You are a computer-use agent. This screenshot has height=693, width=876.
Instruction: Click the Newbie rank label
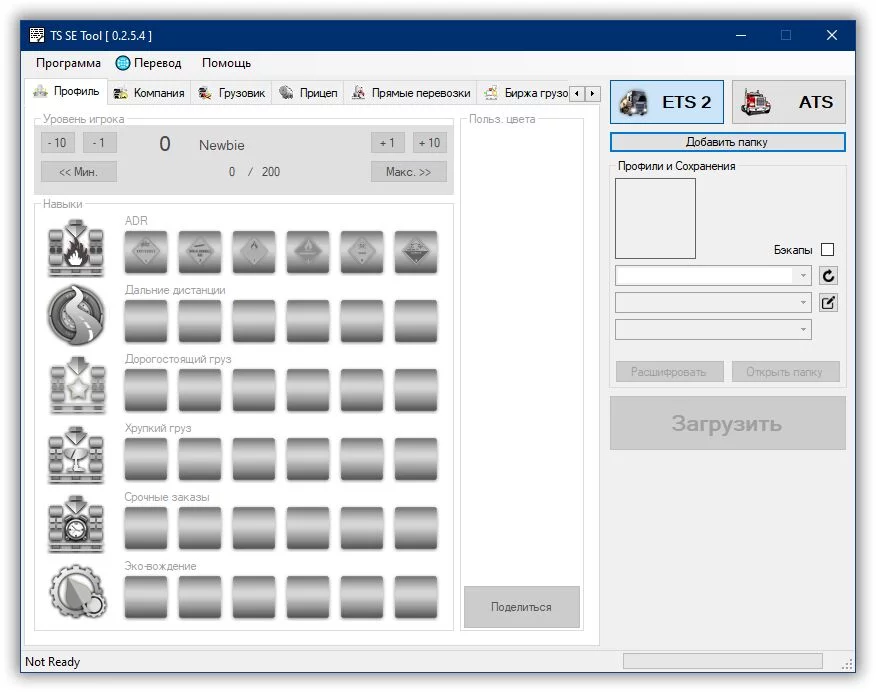pos(222,145)
